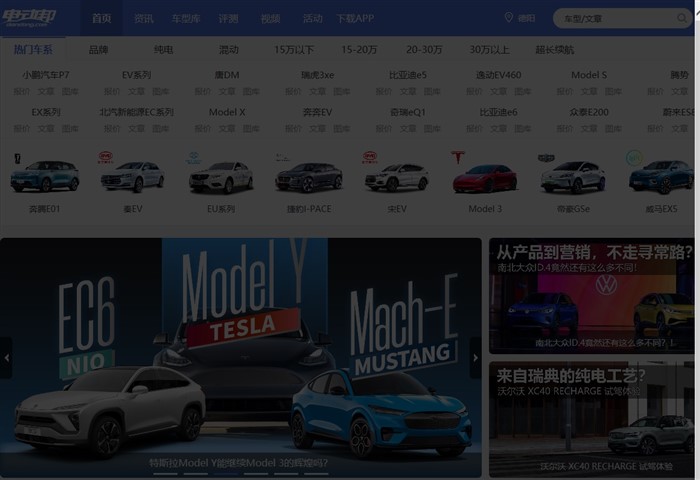Open the 小鹏汽车P7 link
700x480 pixels.
(x=46, y=75)
